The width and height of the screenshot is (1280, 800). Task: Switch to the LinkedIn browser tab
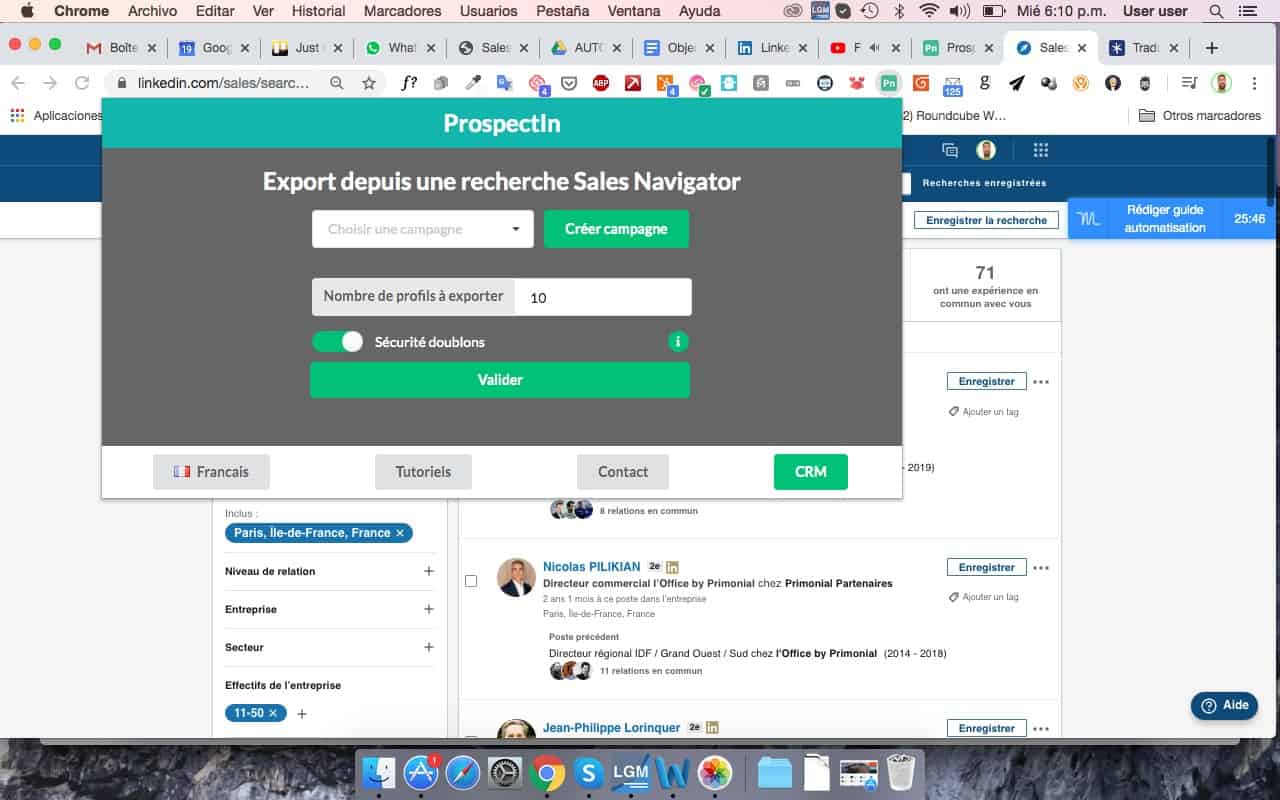770,47
